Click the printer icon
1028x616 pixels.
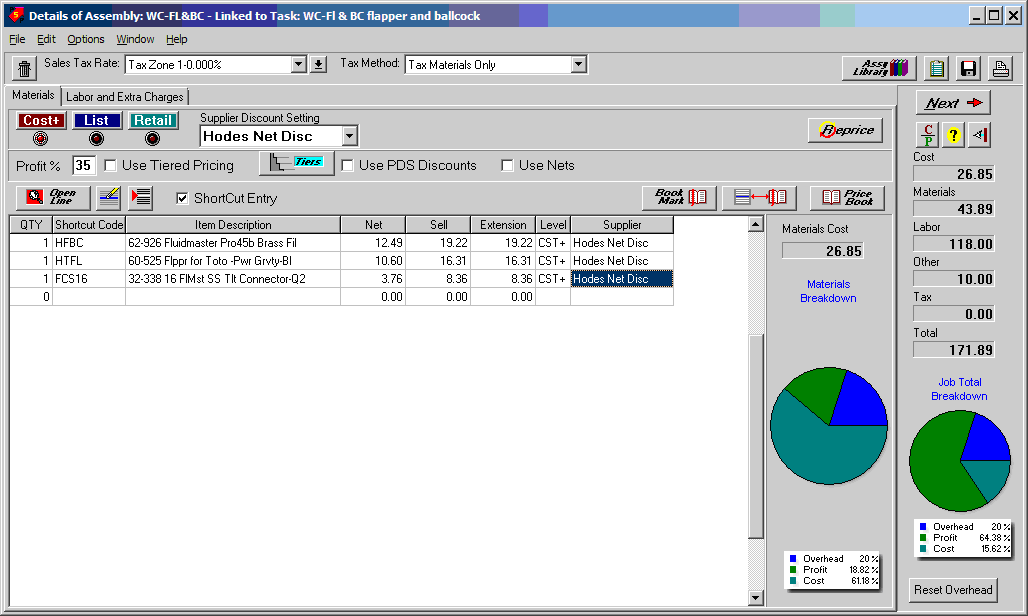pos(1000,68)
